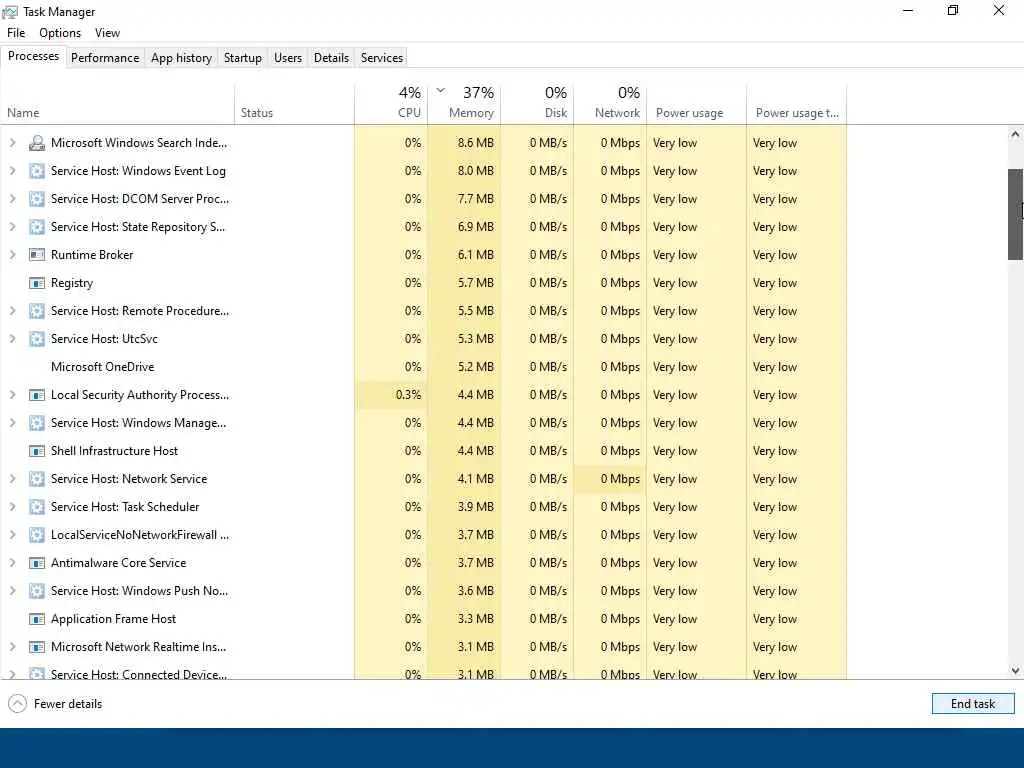Click the Registry process icon
The width and height of the screenshot is (1024, 768).
pyautogui.click(x=37, y=283)
